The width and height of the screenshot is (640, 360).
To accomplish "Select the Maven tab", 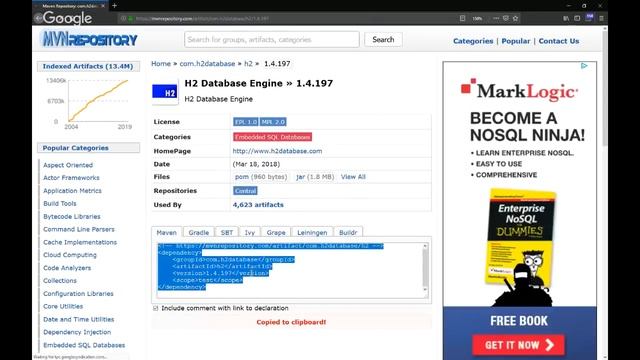I will coord(167,232).
